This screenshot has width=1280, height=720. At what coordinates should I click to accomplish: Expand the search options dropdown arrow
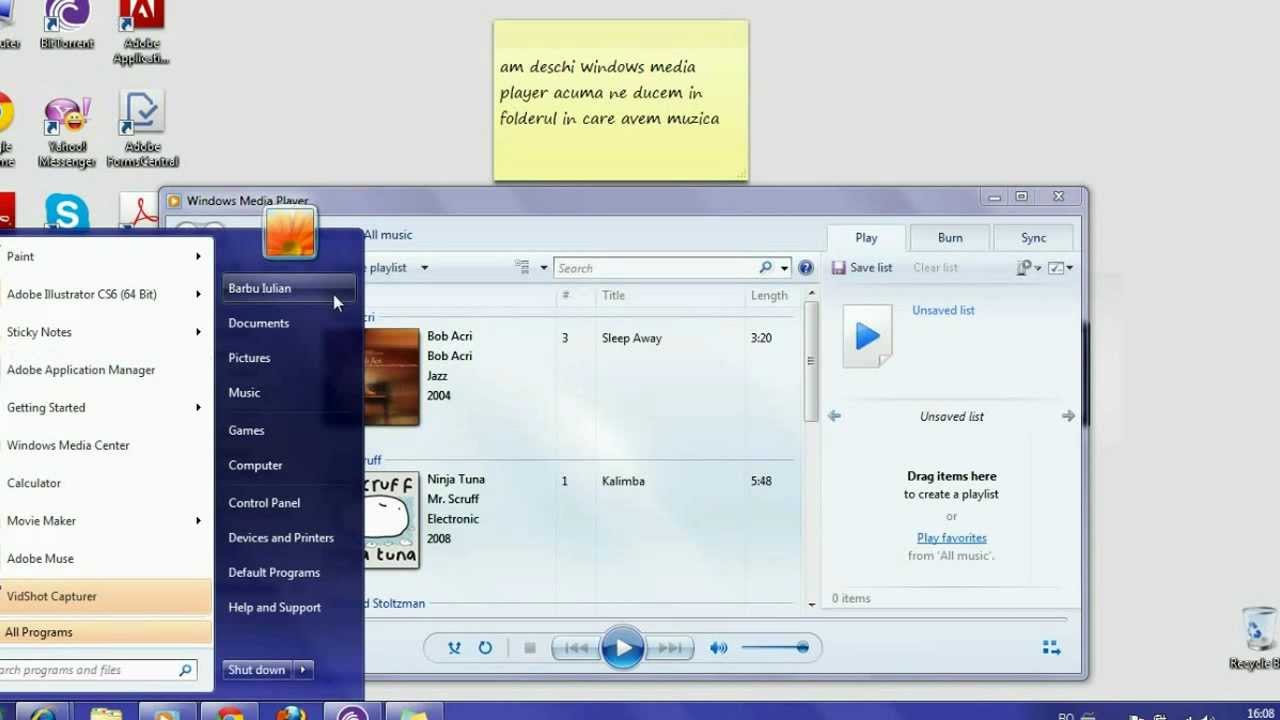point(784,268)
